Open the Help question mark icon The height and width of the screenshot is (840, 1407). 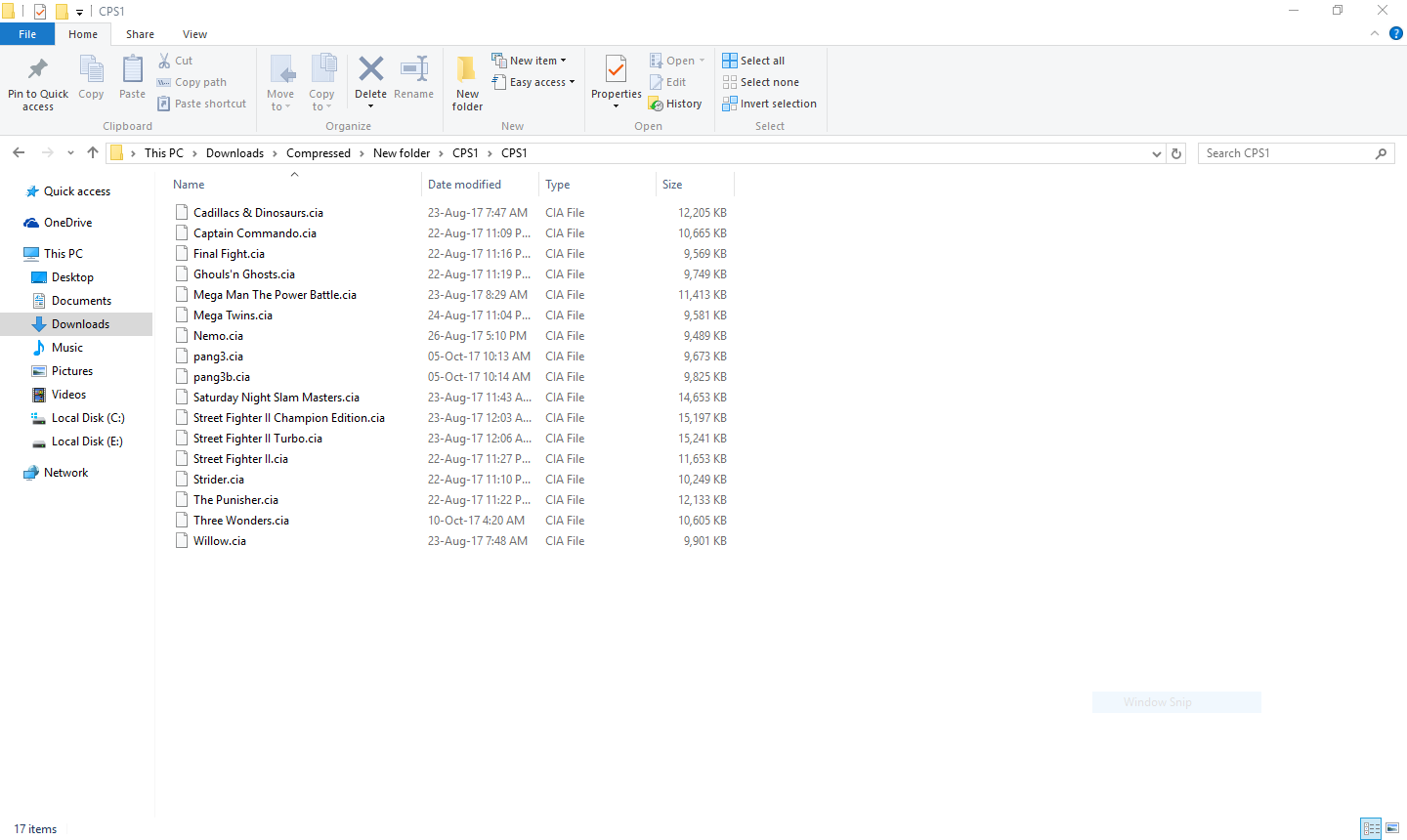point(1396,33)
